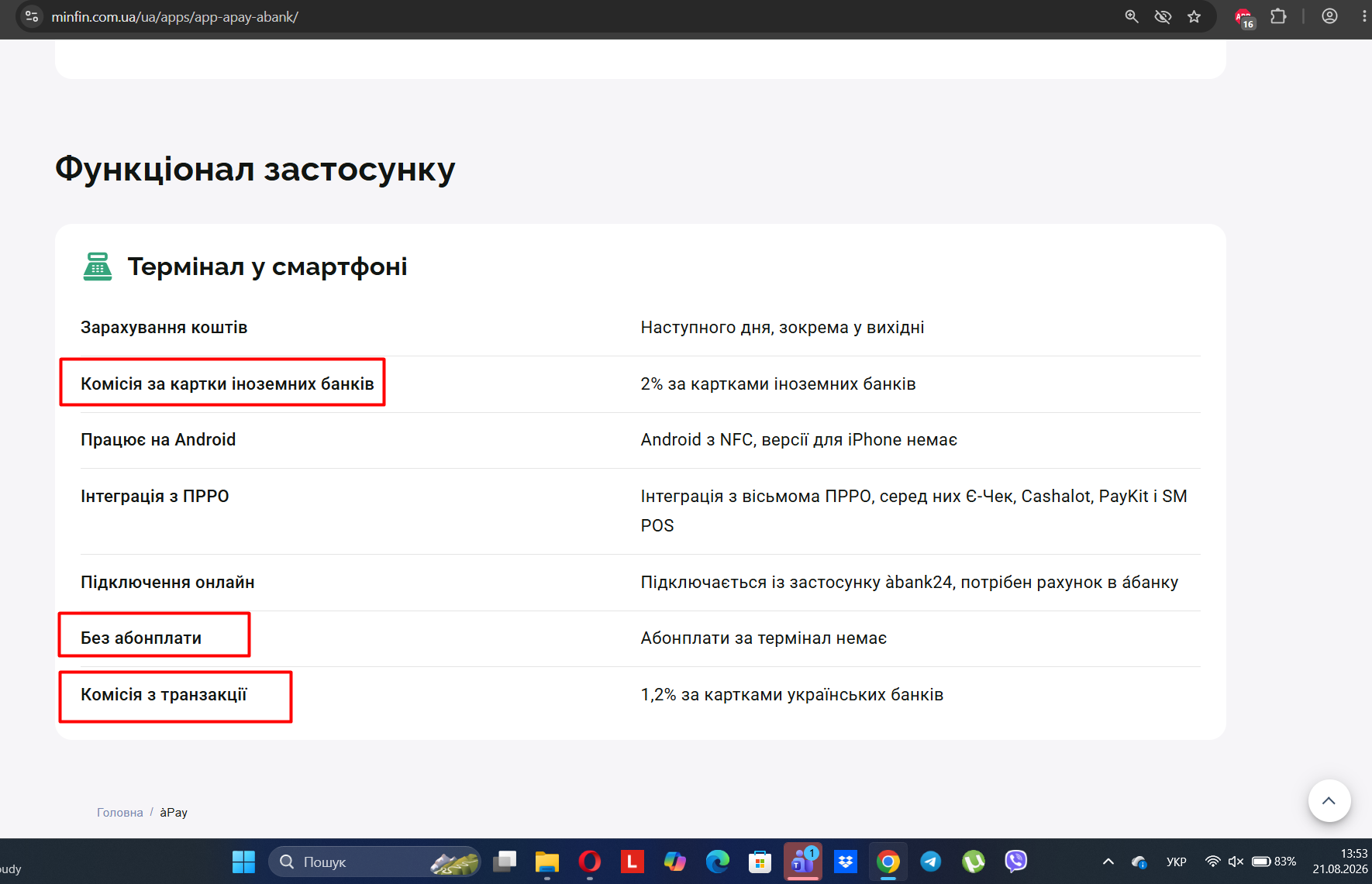This screenshot has width=1372, height=884.
Task: Open Wi-Fi network settings in tray
Action: [x=1213, y=862]
